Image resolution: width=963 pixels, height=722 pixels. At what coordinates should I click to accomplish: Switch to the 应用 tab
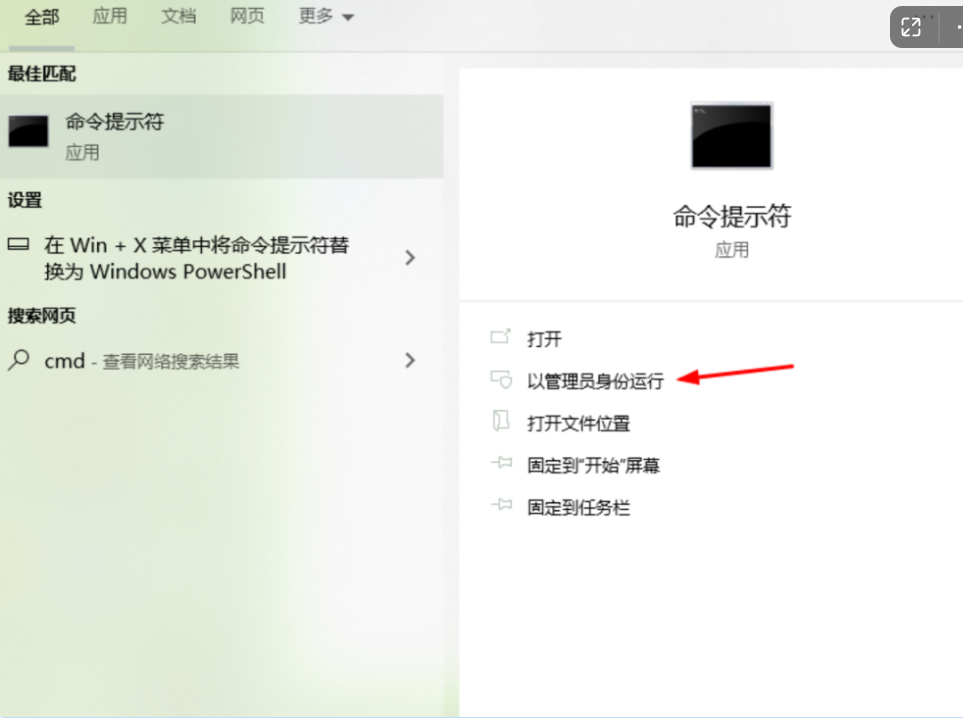click(x=109, y=16)
